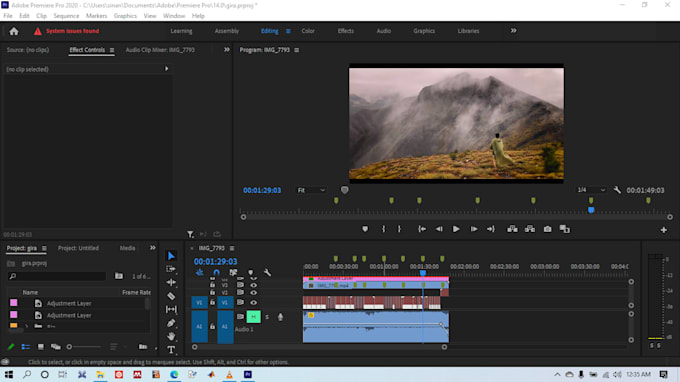Toggle Mute on Audio 1 track
Viewport: 680px width, 382px height.
[x=254, y=317]
